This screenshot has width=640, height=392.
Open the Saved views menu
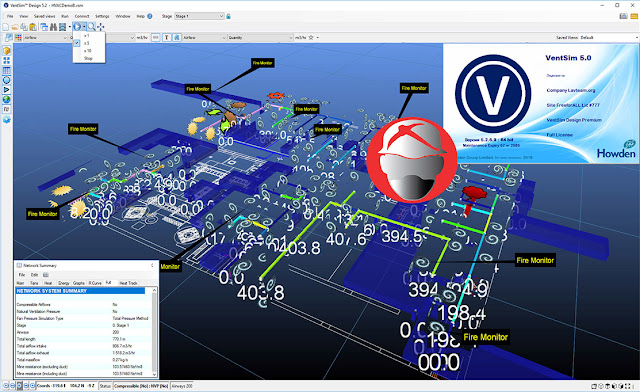[x=44, y=16]
